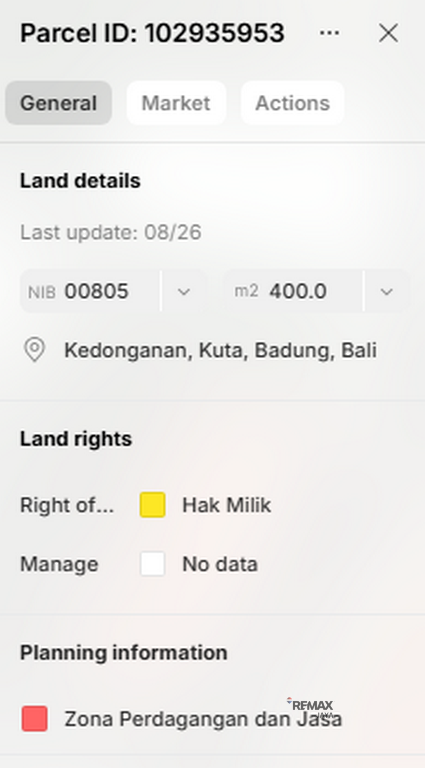Expand the NIB identifier dropdown
This screenshot has width=425, height=768.
tap(184, 291)
